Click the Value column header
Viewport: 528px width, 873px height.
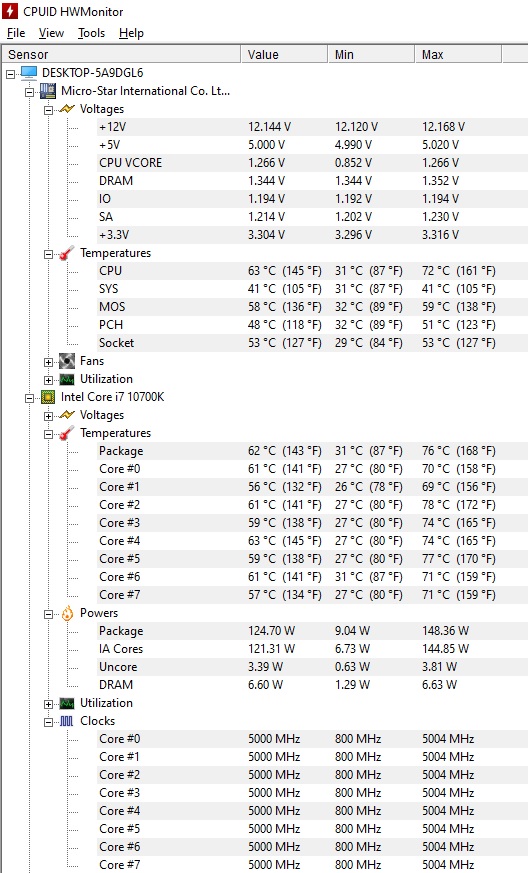284,55
